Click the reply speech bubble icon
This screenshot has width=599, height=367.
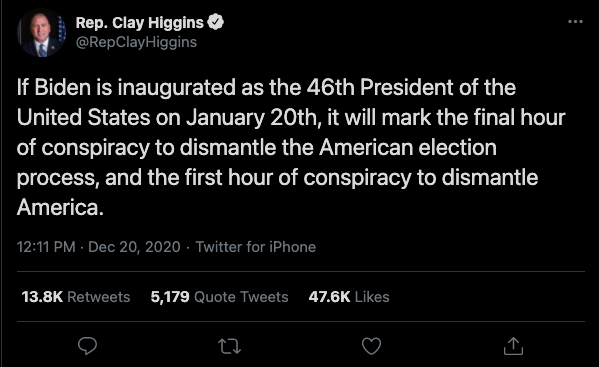pyautogui.click(x=87, y=346)
